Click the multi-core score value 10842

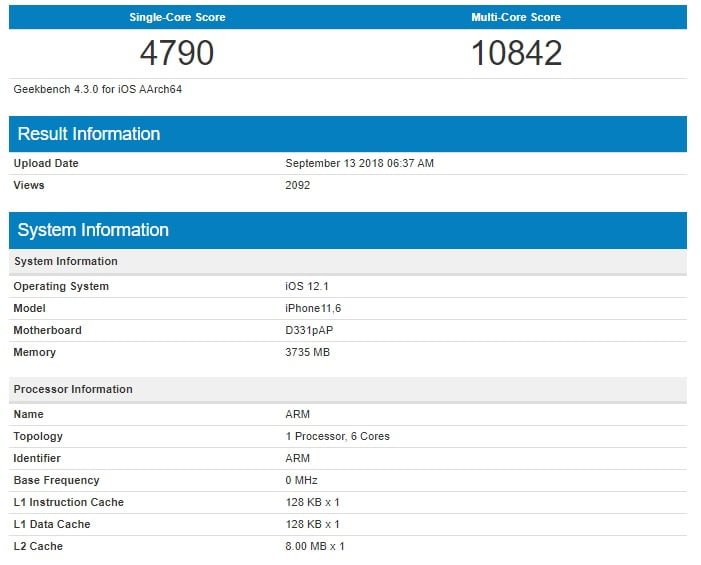pyautogui.click(x=516, y=53)
